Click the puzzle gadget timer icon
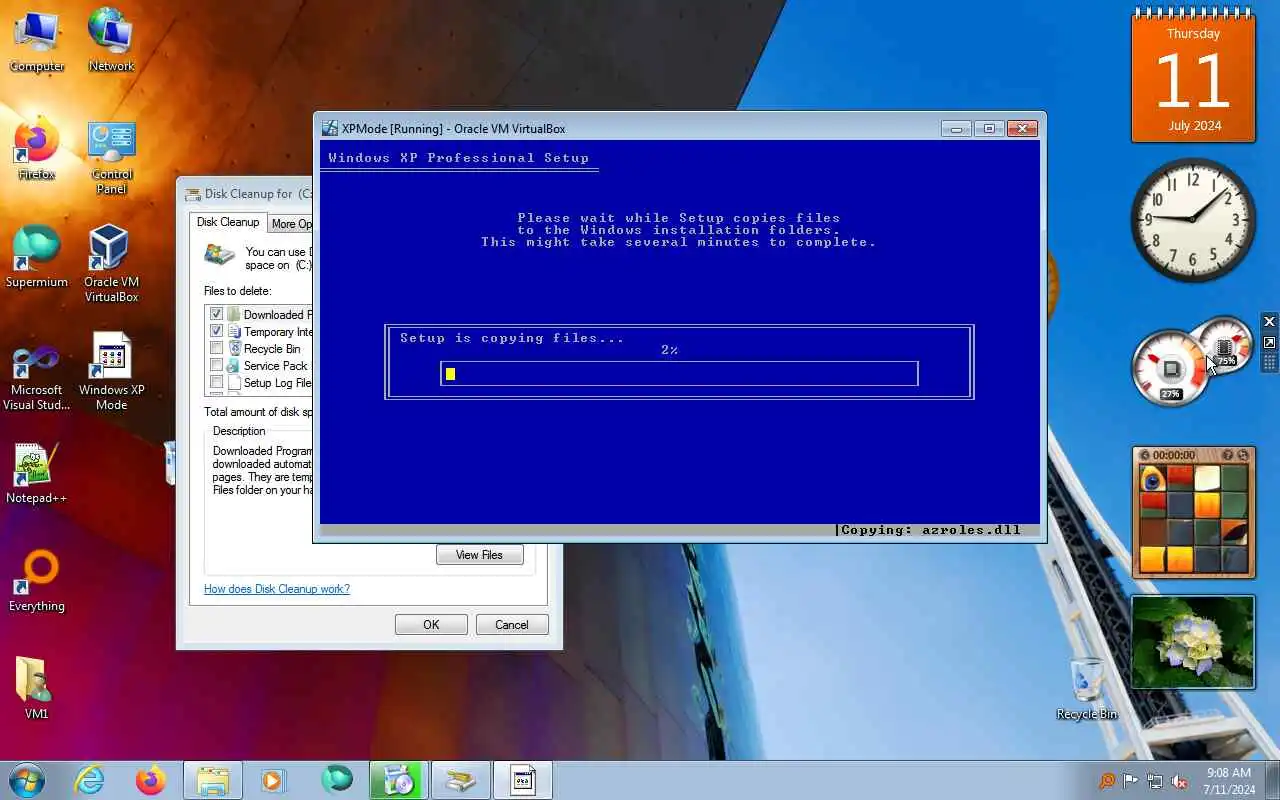 pyautogui.click(x=1146, y=455)
